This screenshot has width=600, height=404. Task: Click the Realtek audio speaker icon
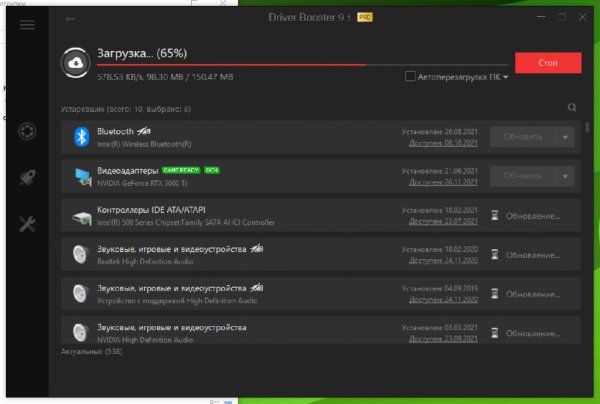[80, 254]
